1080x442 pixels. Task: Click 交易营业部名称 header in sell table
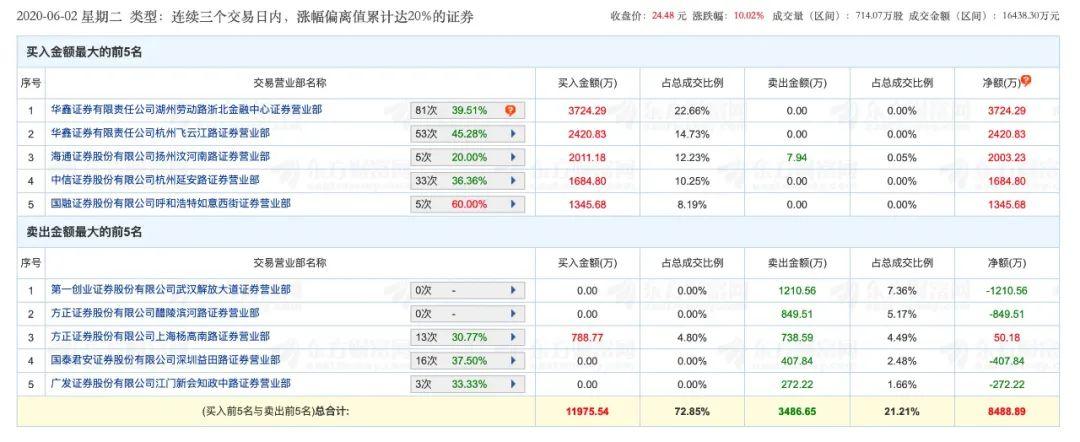(290, 262)
